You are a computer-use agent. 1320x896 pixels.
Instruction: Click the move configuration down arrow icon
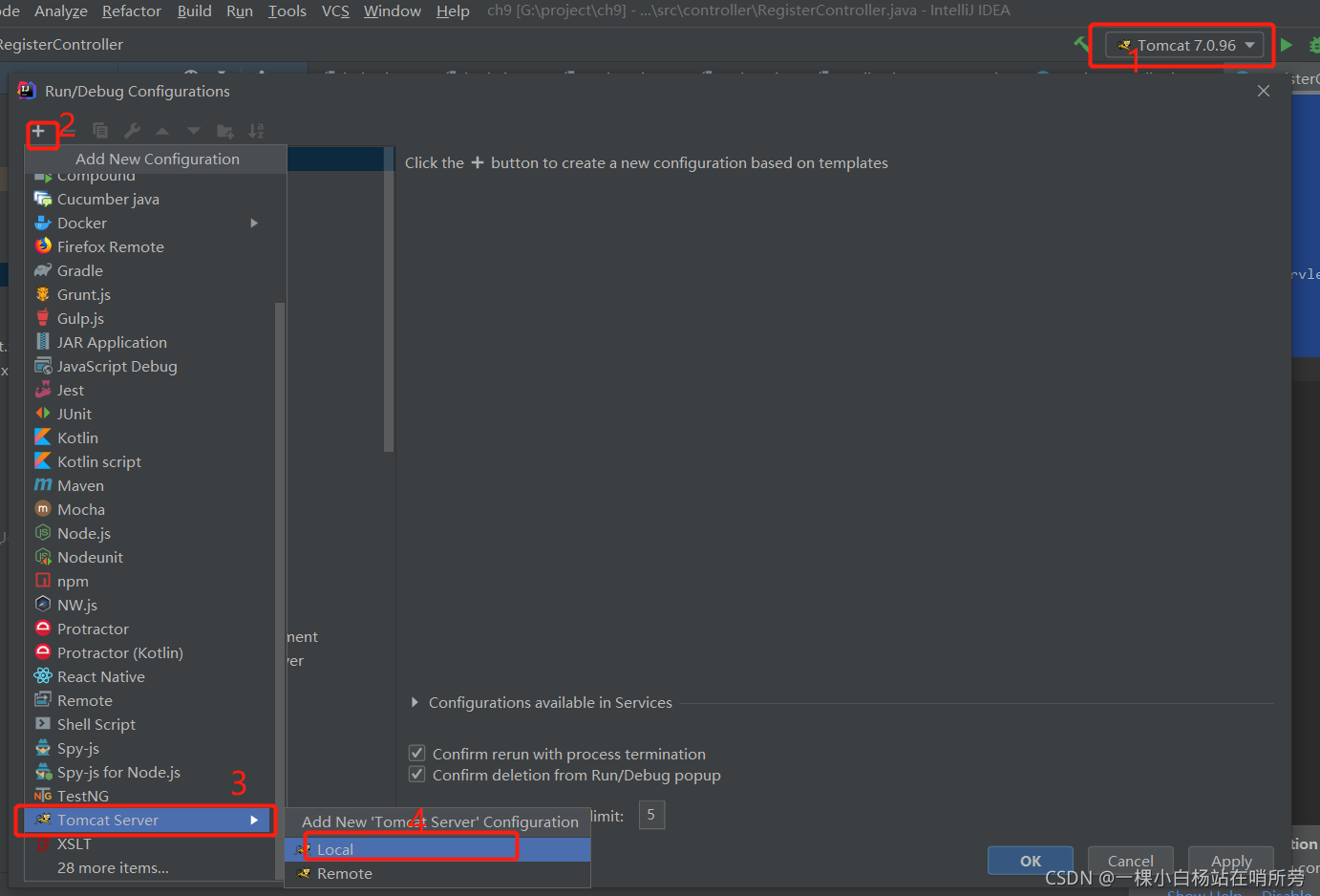[x=194, y=131]
